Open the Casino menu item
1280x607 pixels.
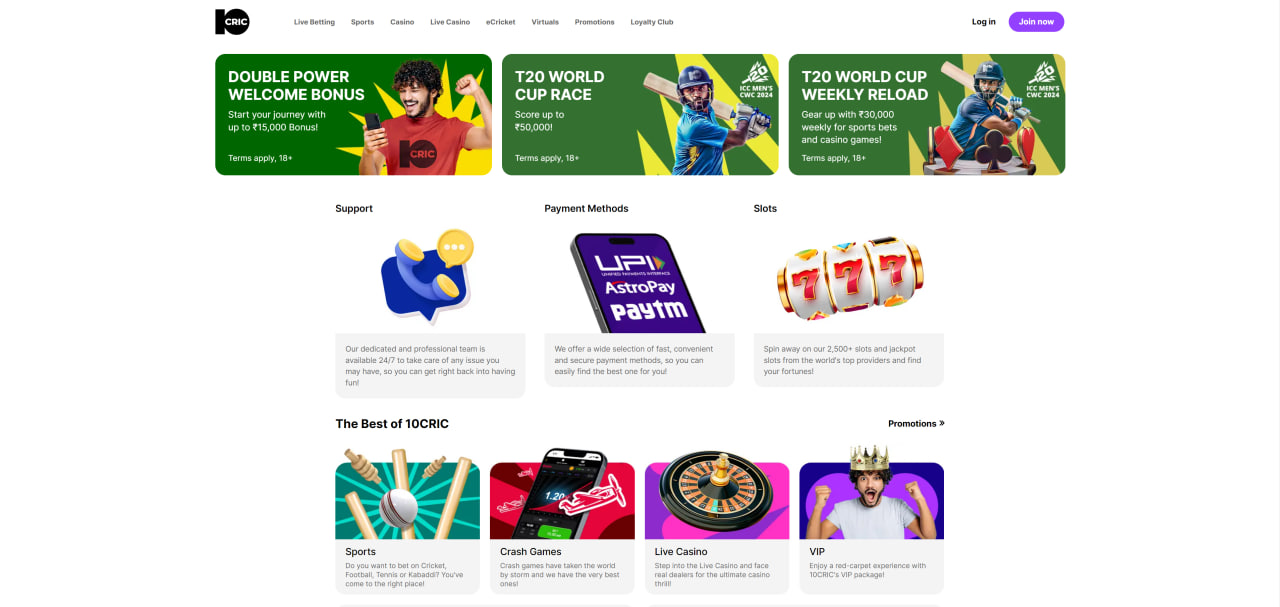click(x=402, y=22)
